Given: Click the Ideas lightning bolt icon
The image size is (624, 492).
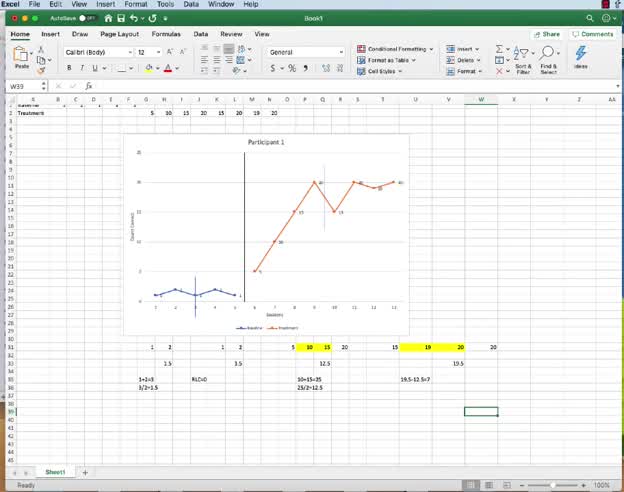Looking at the screenshot, I should (x=581, y=53).
